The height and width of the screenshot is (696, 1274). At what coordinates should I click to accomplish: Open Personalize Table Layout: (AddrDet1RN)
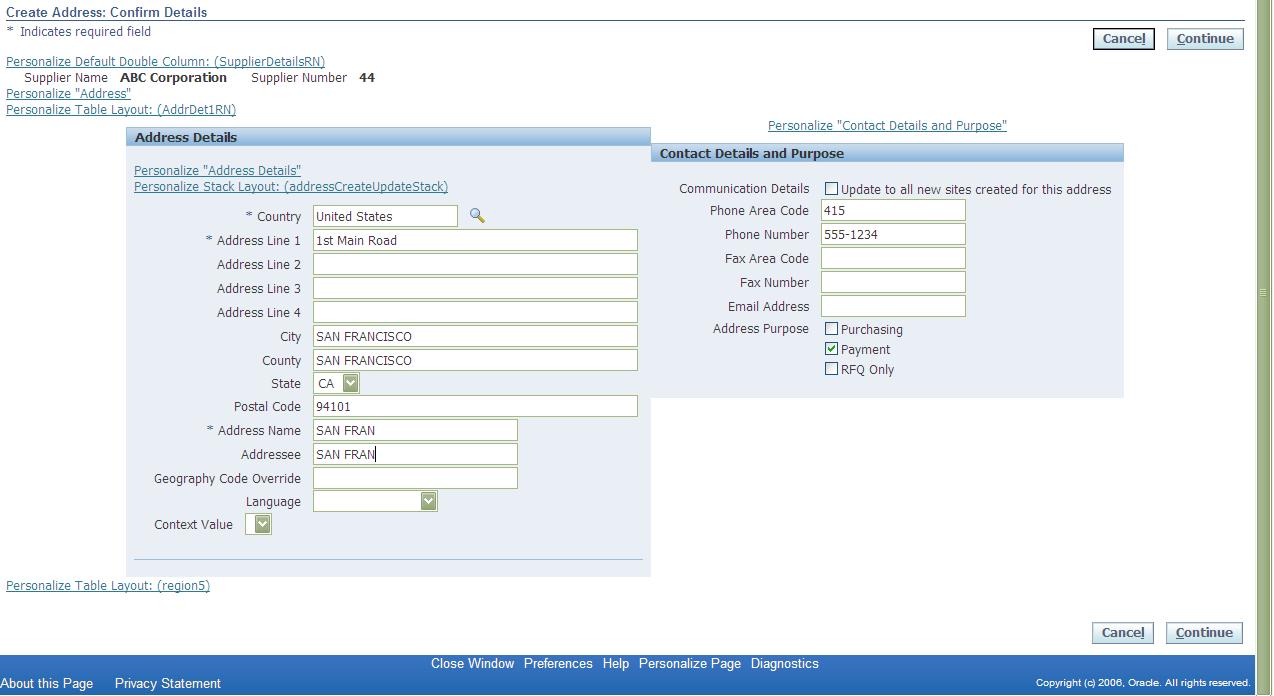(x=120, y=109)
